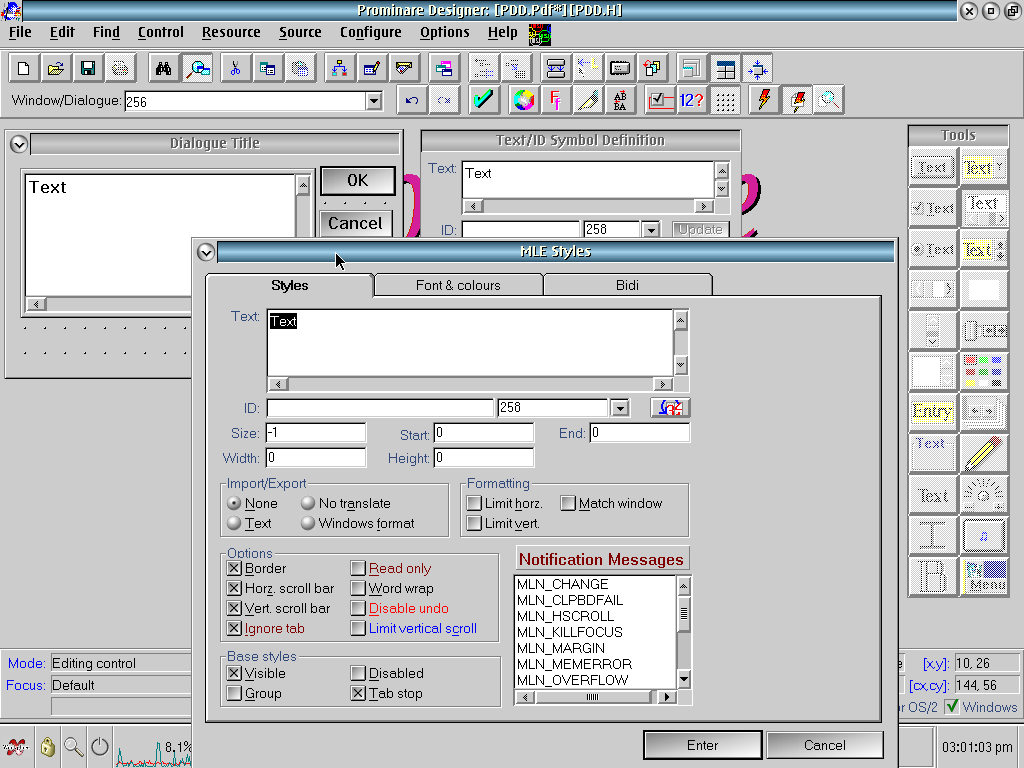Screen dimensions: 1024x768
Task: Enable the Read only checkbox
Action: pyautogui.click(x=358, y=568)
